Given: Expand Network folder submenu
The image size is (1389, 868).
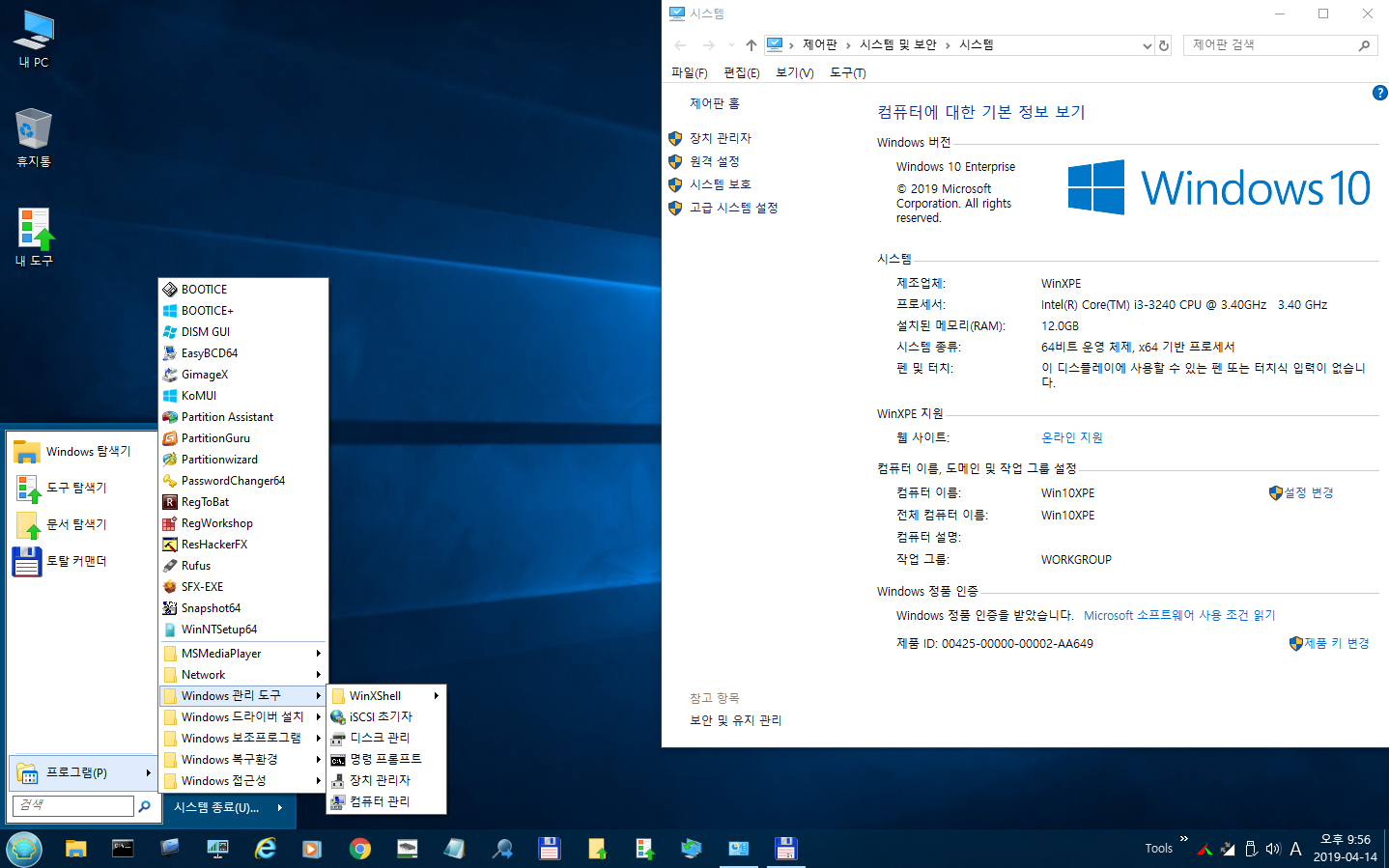Looking at the screenshot, I should point(243,674).
